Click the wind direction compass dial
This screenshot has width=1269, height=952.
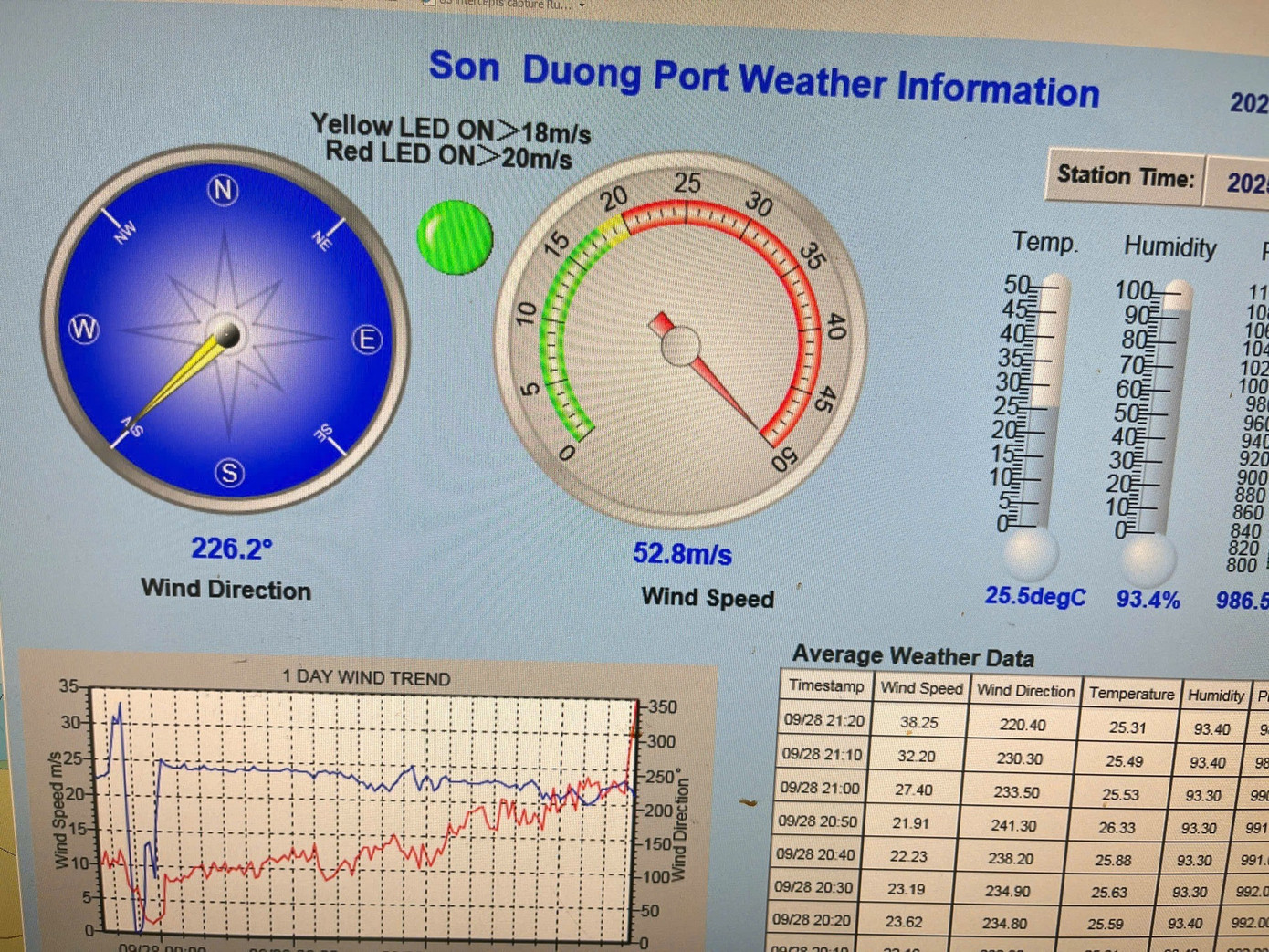tap(225, 330)
